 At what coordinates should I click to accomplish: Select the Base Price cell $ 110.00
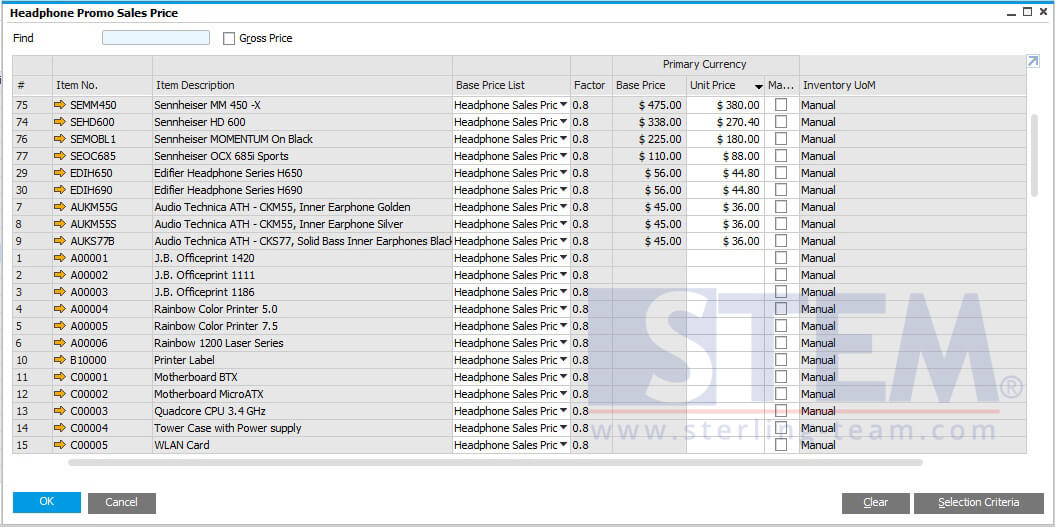click(x=649, y=156)
